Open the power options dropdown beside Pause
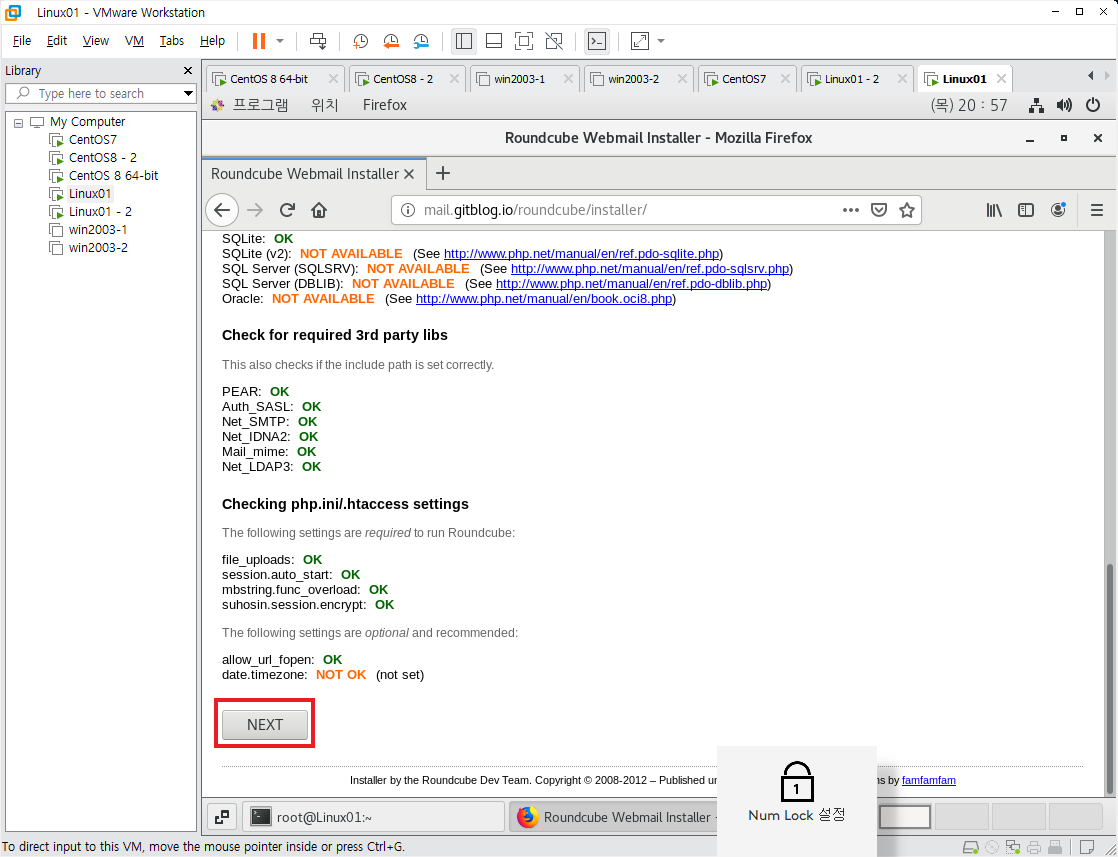This screenshot has width=1118, height=857. click(280, 41)
